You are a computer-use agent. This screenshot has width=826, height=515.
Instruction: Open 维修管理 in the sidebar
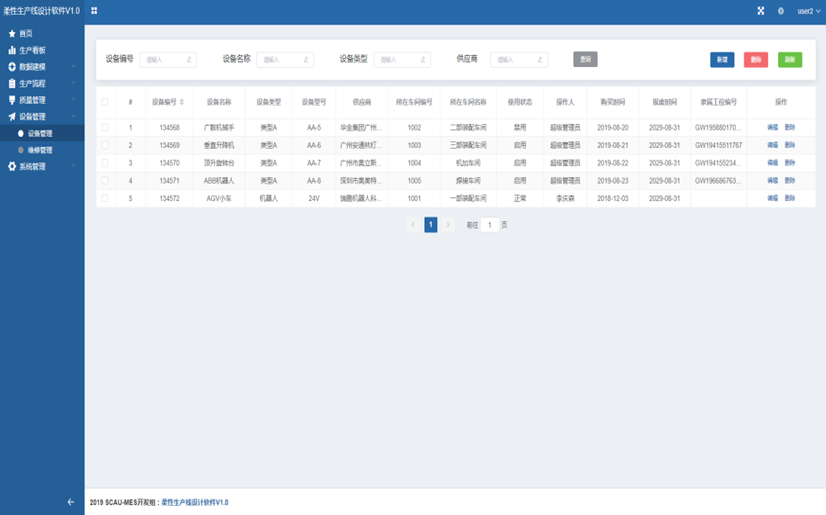40,150
